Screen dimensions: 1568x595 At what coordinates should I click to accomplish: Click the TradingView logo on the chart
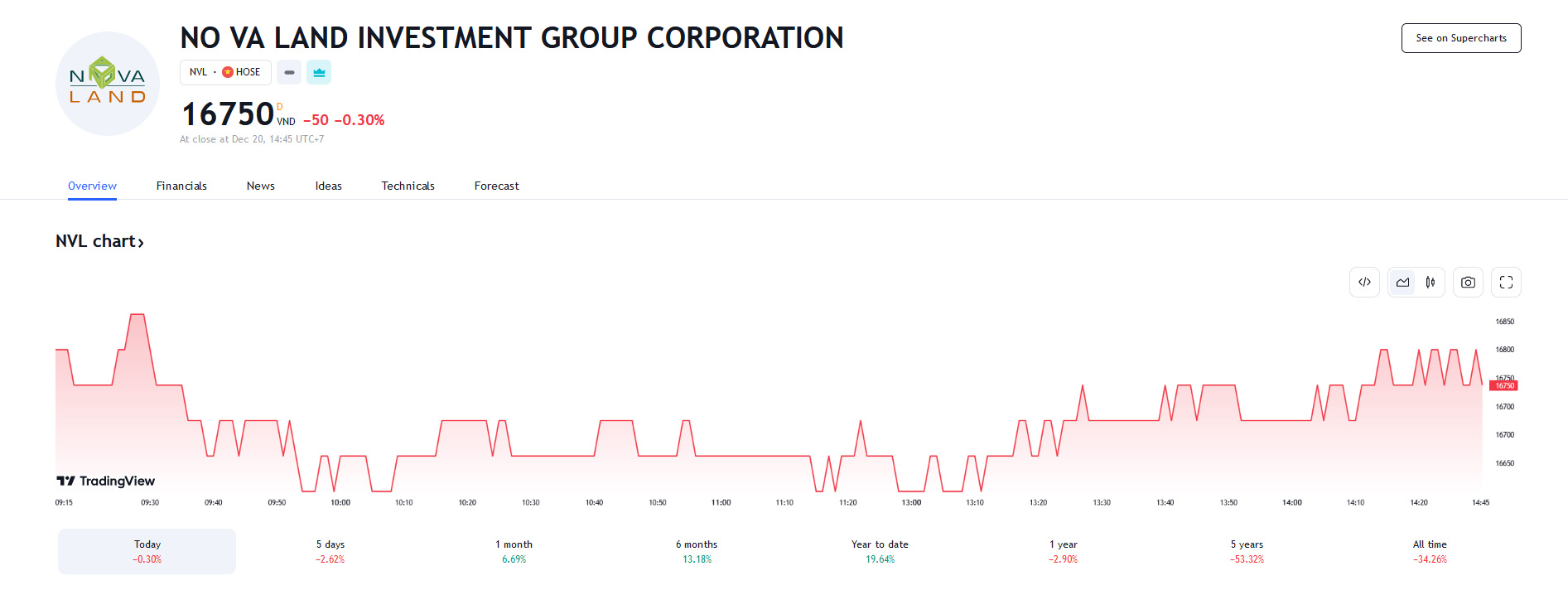coord(105,481)
